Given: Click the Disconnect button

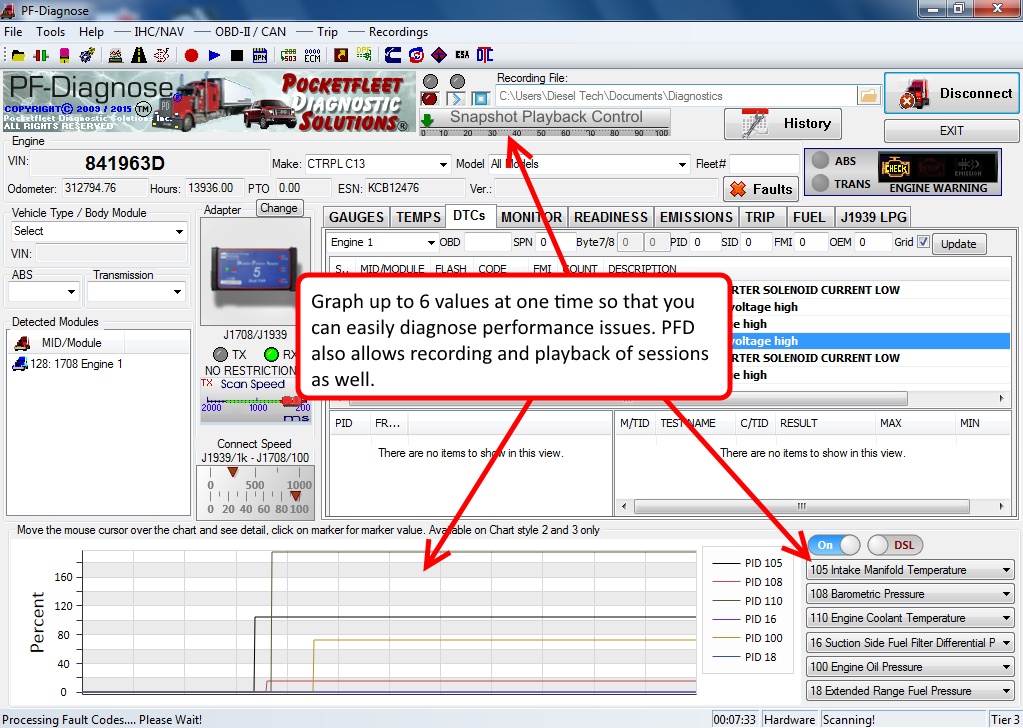Looking at the screenshot, I should 952,93.
